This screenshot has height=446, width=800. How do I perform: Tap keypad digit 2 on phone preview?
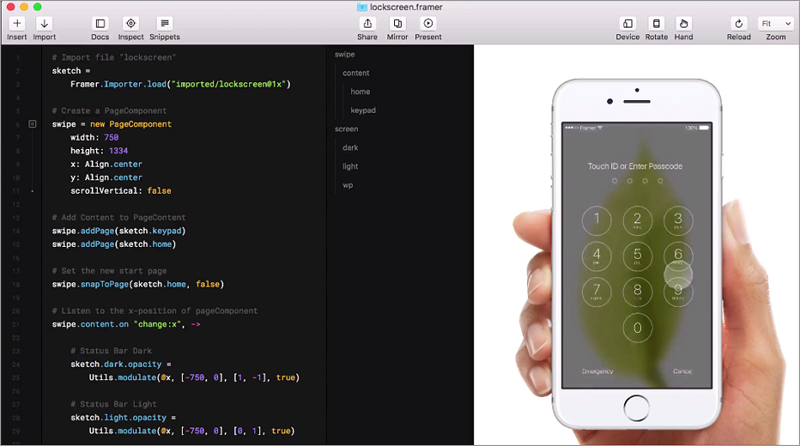[x=637, y=220]
